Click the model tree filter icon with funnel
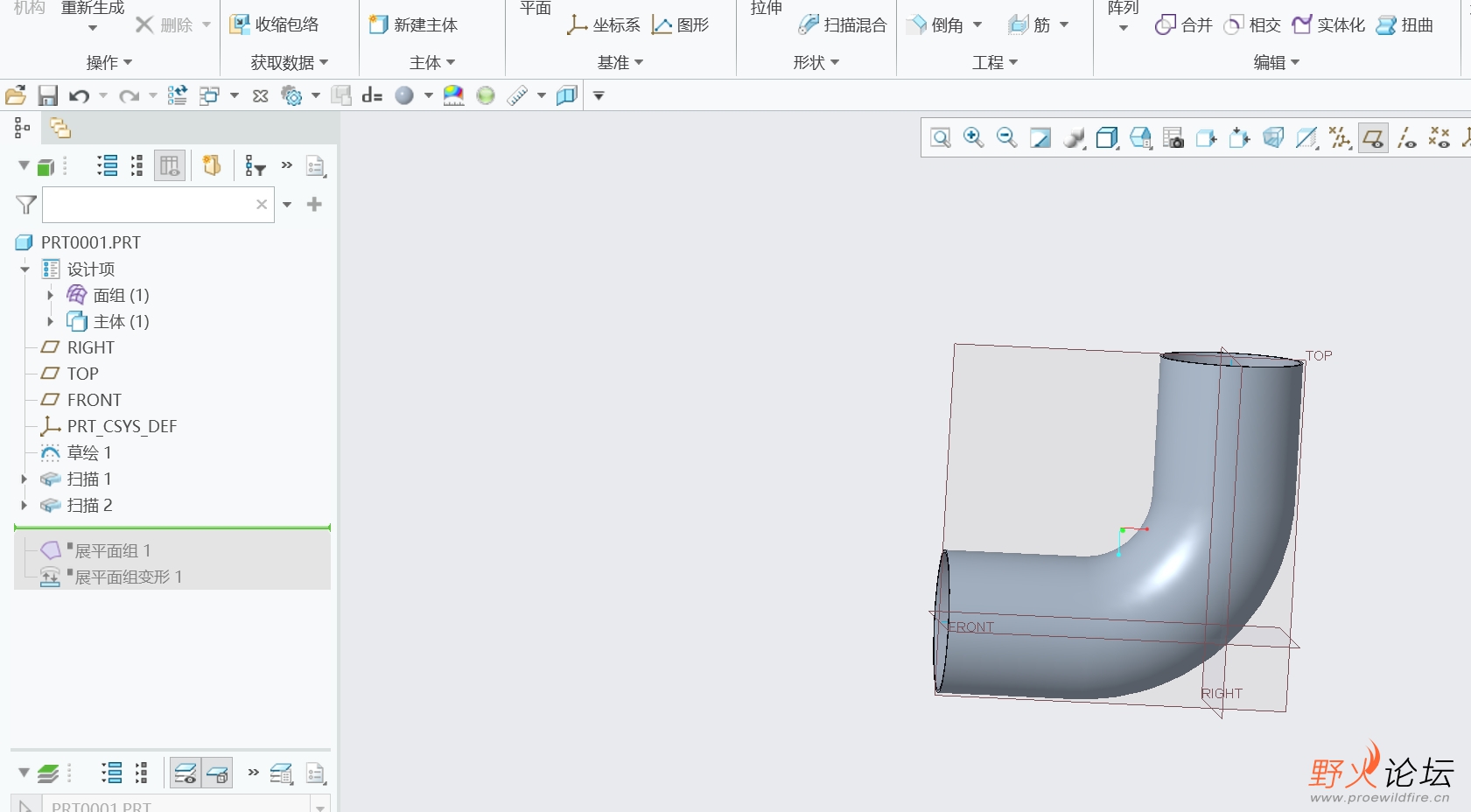Screen dimensions: 1471x812 coord(255,165)
